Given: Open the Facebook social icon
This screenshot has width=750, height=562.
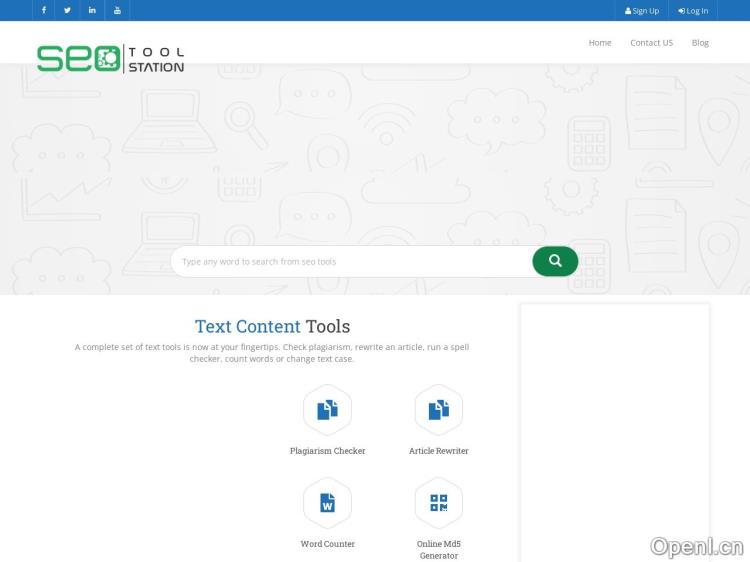Looking at the screenshot, I should pyautogui.click(x=43, y=10).
